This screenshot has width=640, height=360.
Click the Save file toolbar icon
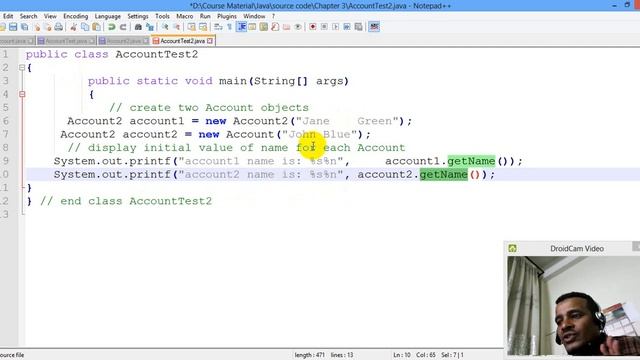13,27
